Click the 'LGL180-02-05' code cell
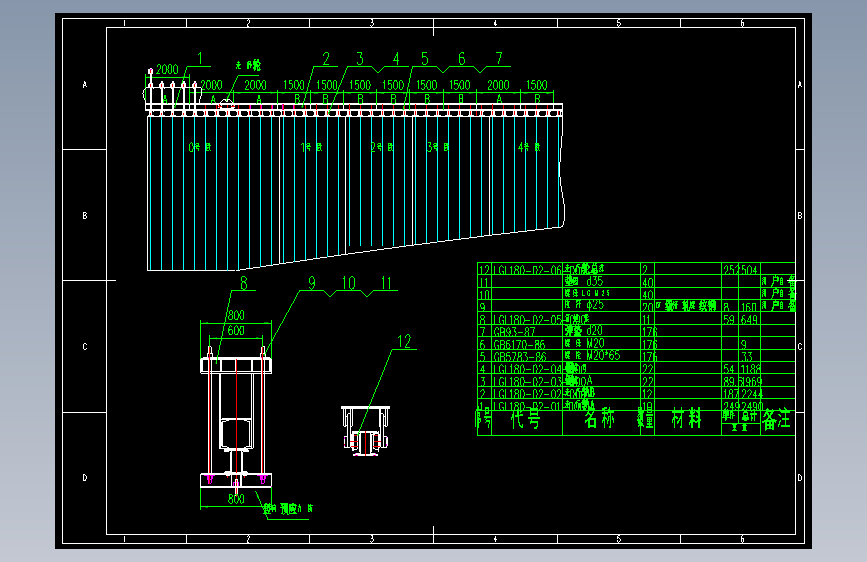The width and height of the screenshot is (867, 562). pos(527,320)
